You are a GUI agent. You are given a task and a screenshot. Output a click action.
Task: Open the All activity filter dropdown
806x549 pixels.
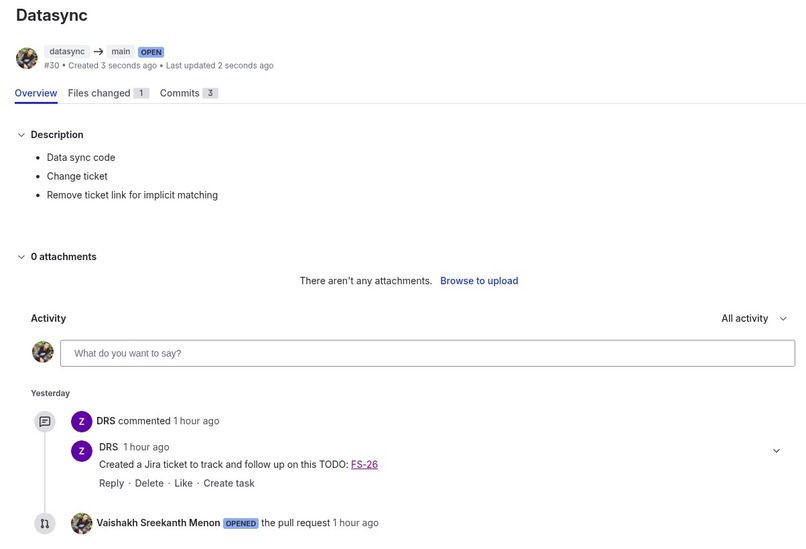click(x=754, y=318)
